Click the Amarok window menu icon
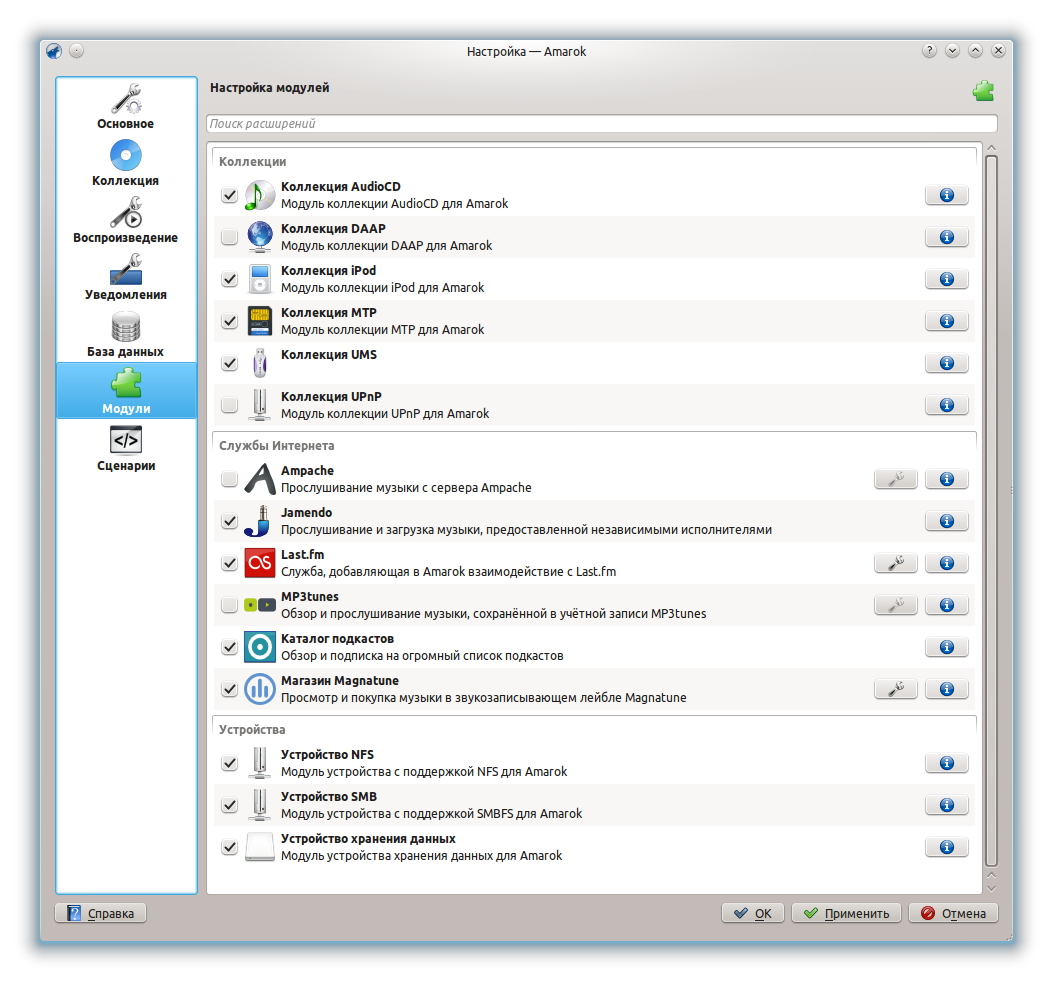The image size is (1053, 981). point(54,51)
